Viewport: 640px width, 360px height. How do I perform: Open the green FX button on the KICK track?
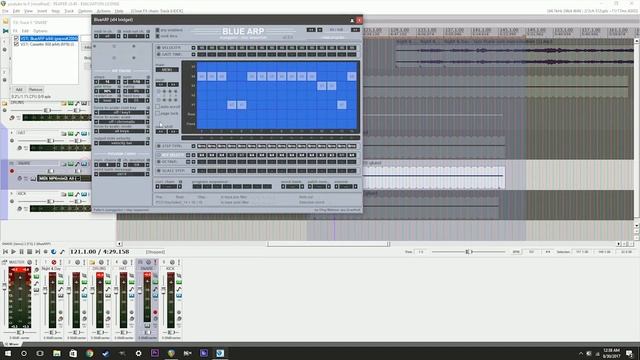[71, 194]
